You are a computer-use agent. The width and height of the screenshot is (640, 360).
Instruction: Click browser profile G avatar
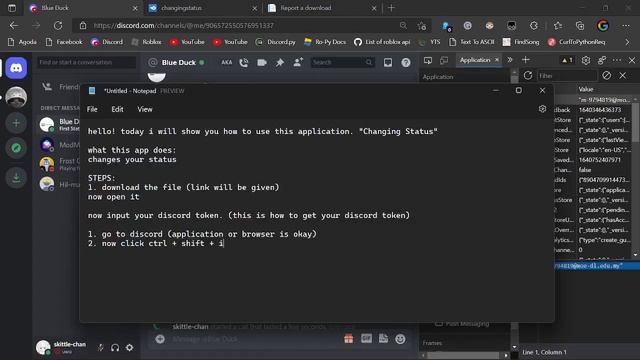click(x=603, y=26)
